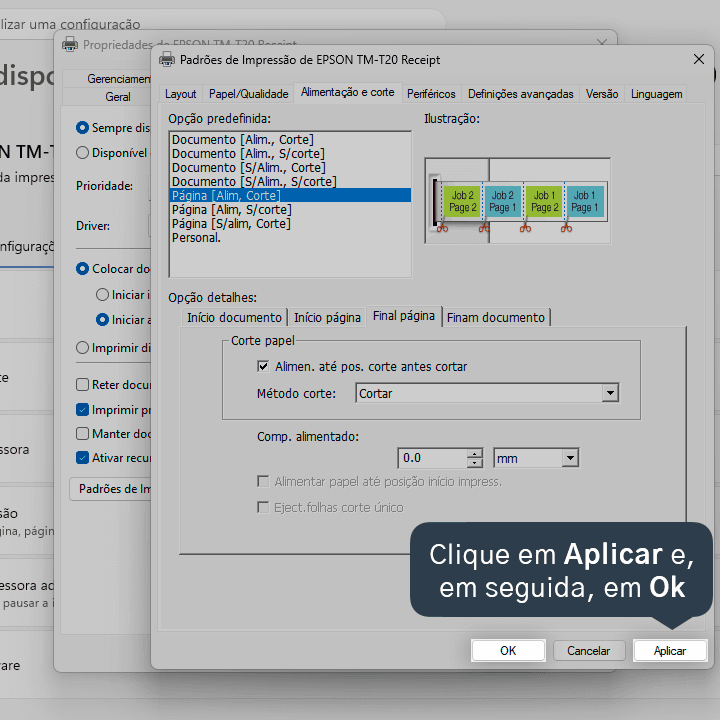The width and height of the screenshot is (720, 720).
Task: Select Página [Alim, S/corte] preset
Action: tap(290, 210)
